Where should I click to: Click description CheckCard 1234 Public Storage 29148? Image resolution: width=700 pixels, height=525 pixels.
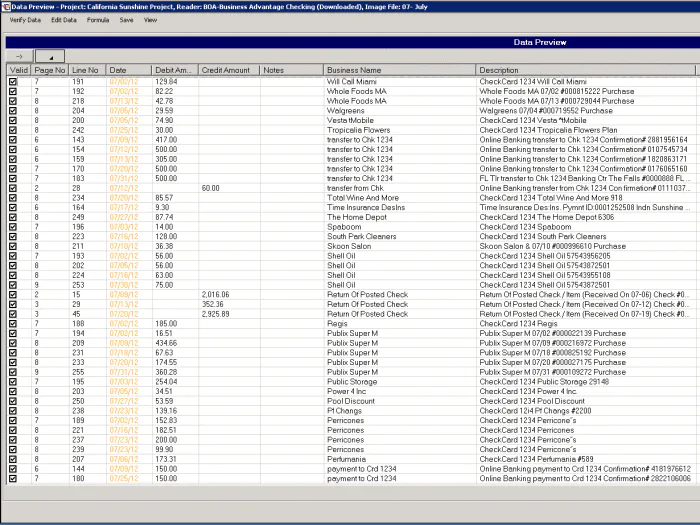click(x=544, y=382)
